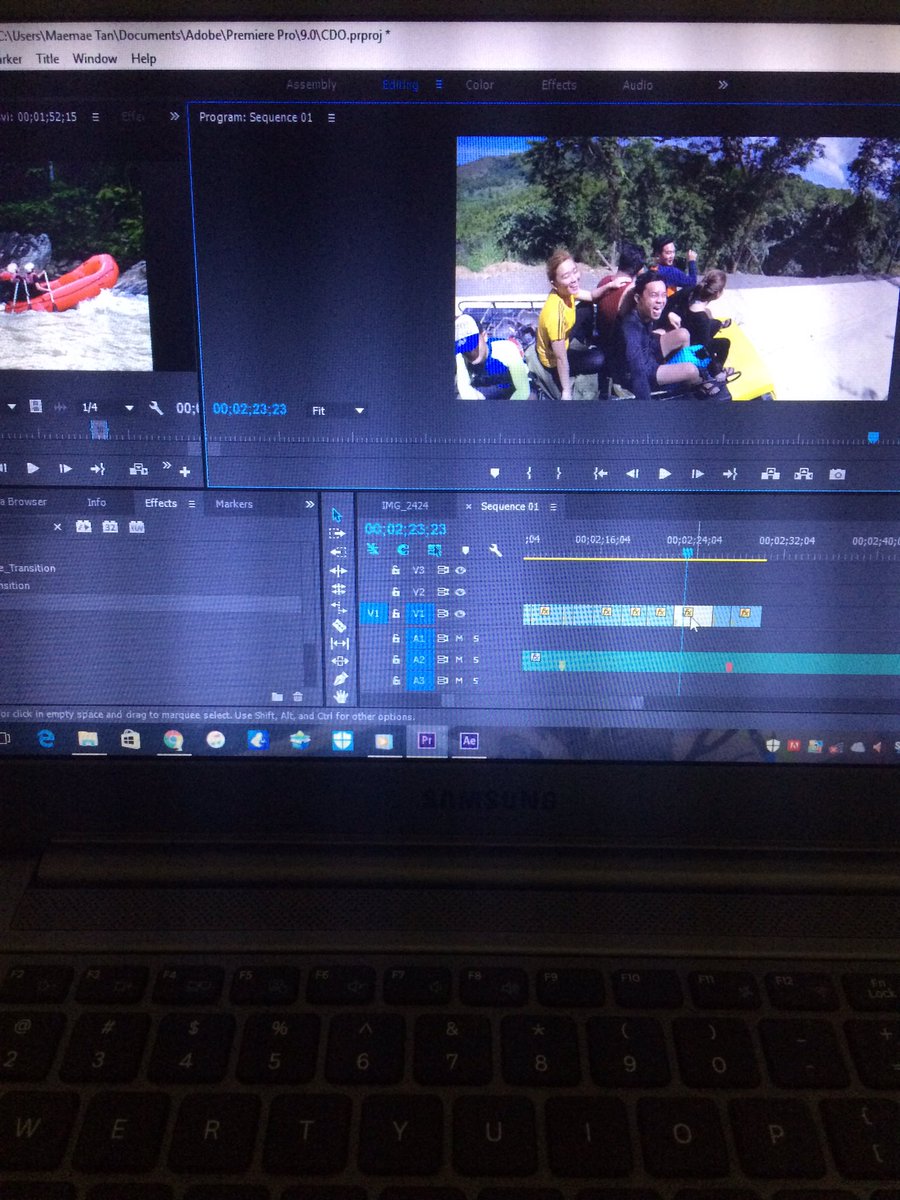Step back one frame in Program monitor

[632, 474]
